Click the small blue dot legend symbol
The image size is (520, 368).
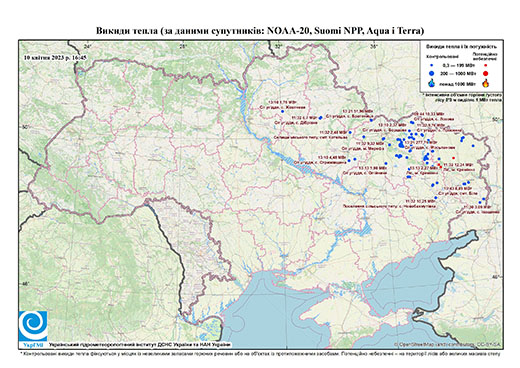(432, 66)
